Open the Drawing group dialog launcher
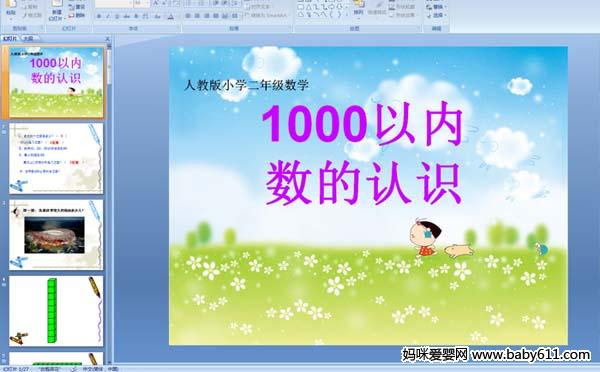The width and height of the screenshot is (600, 372). [419, 28]
